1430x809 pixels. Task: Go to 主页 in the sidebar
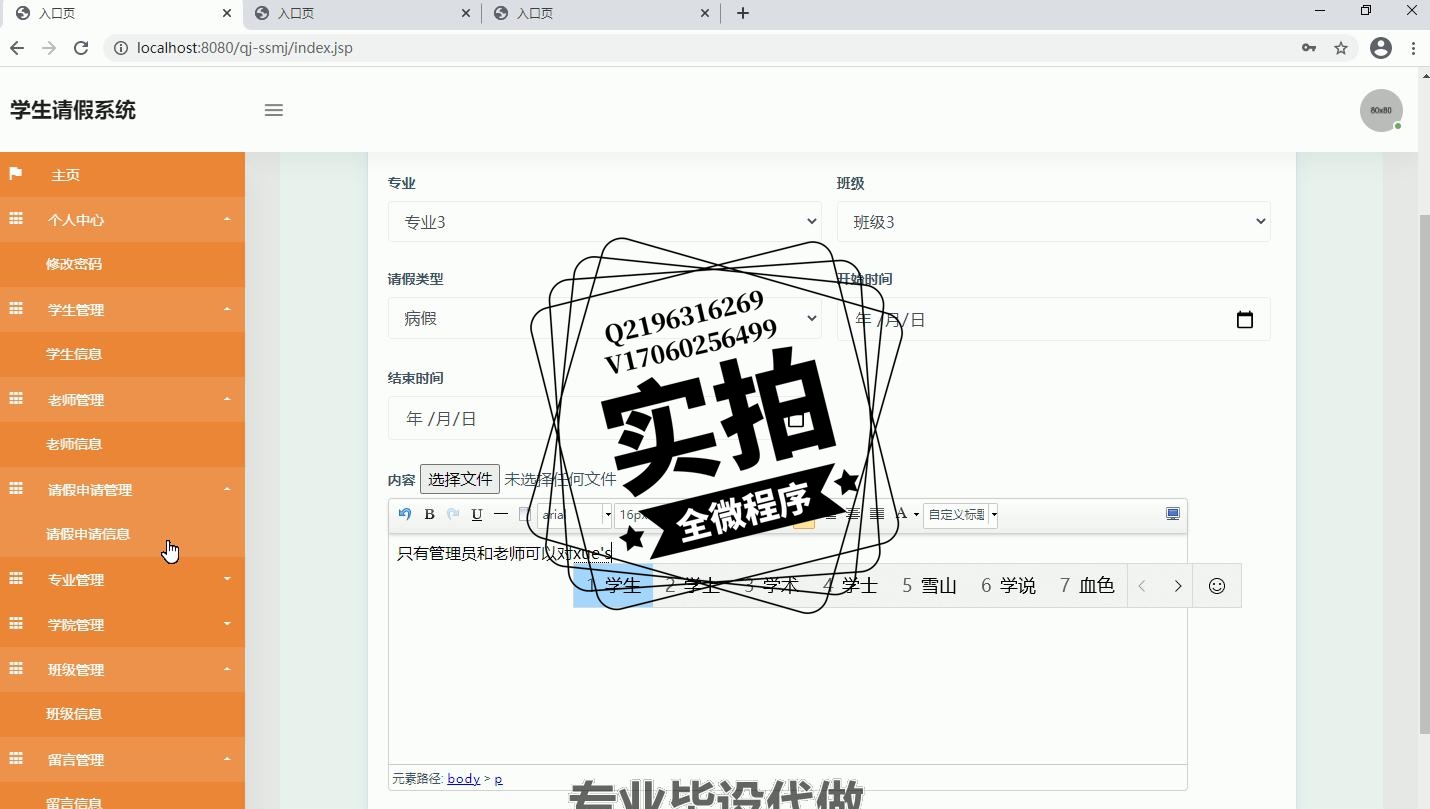(122, 175)
